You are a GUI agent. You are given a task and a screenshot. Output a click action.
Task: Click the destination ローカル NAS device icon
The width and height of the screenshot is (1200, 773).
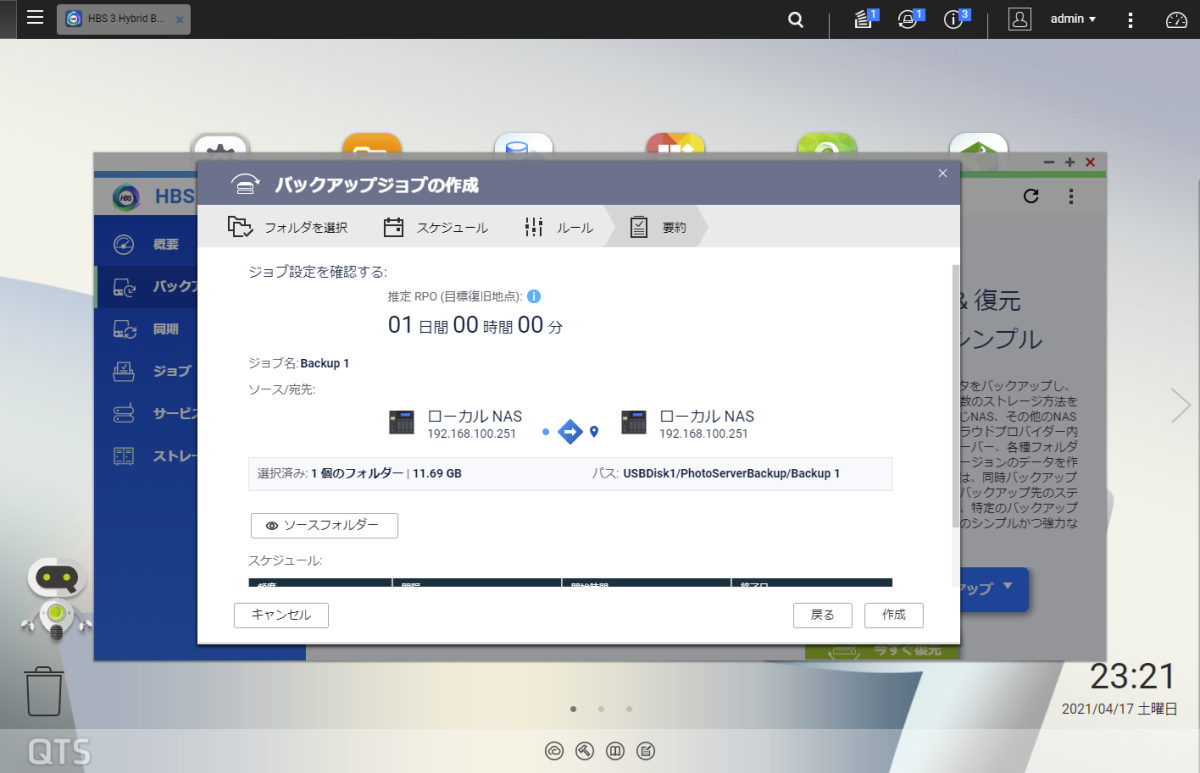pos(634,423)
